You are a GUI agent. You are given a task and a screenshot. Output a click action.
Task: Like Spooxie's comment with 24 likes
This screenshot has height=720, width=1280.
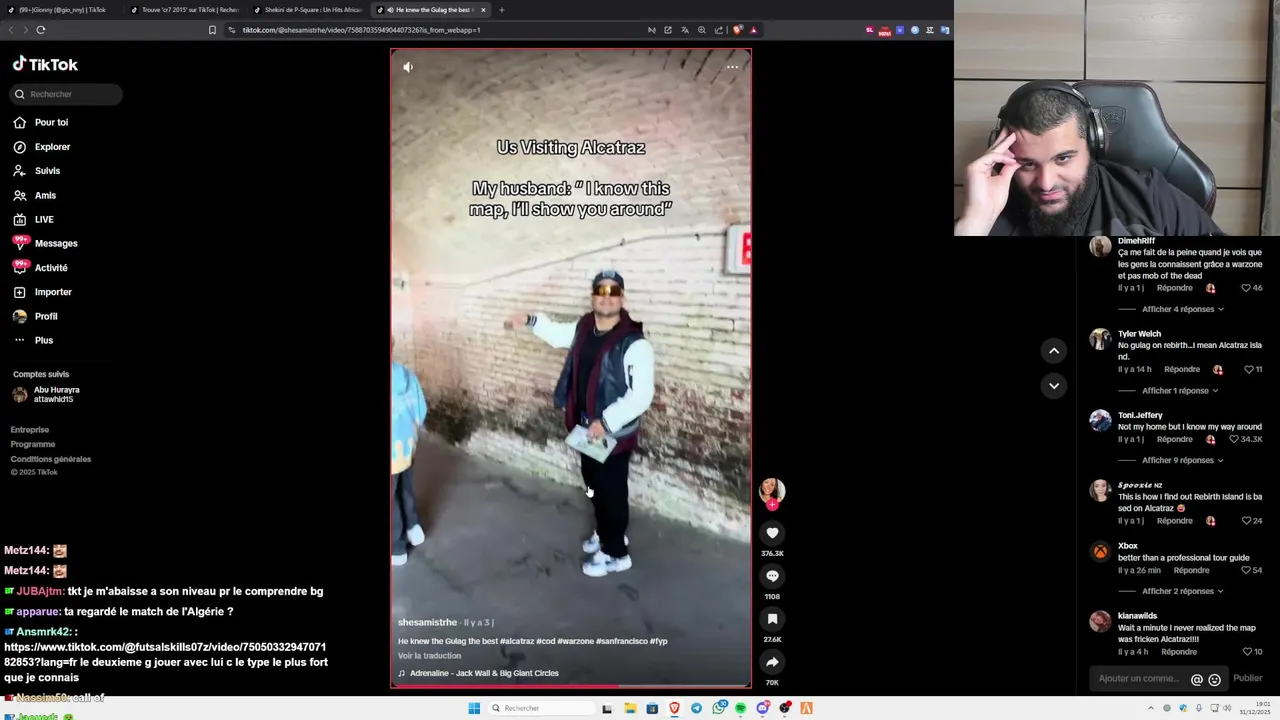(1246, 521)
